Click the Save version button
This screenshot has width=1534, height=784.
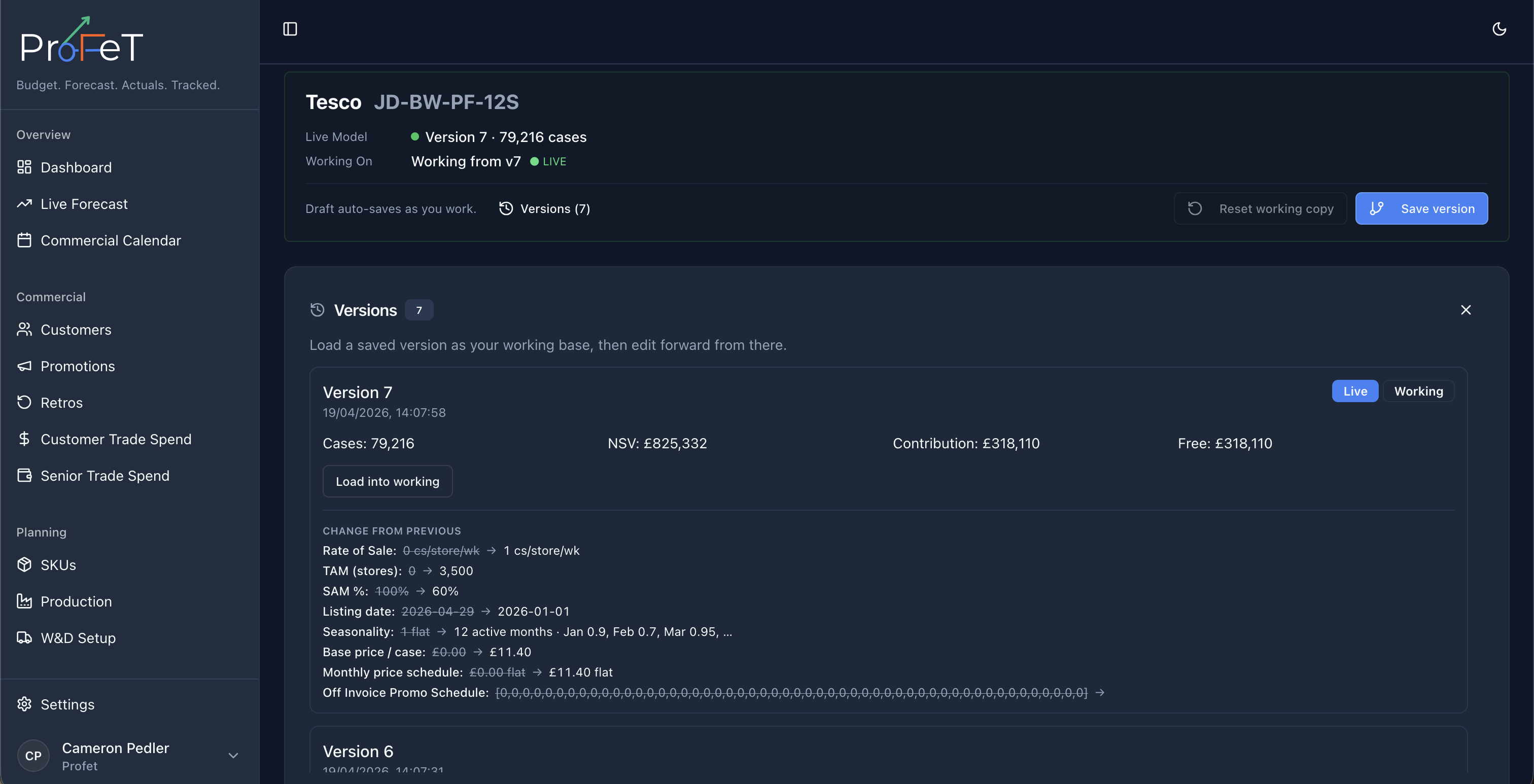[x=1421, y=208]
